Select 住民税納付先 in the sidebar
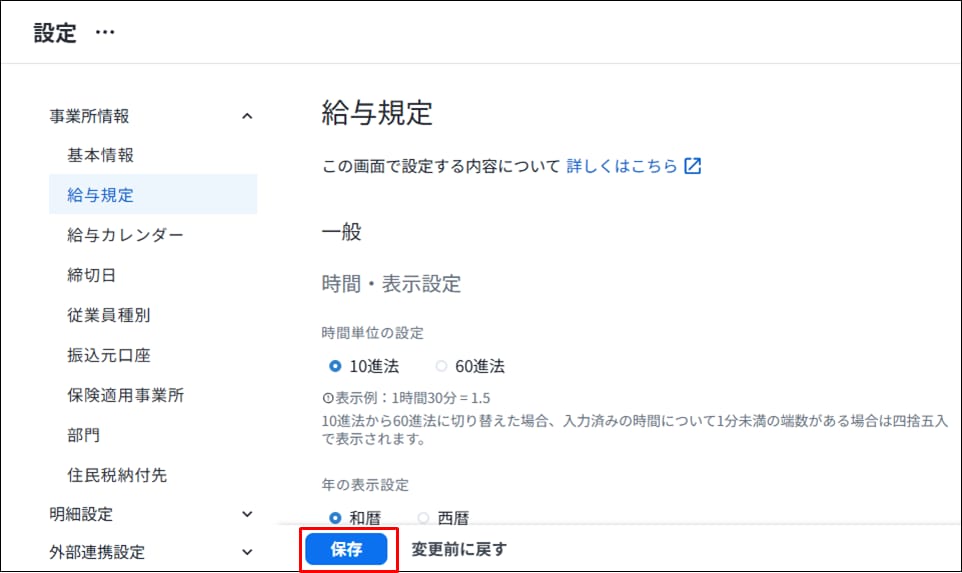 tap(117, 475)
